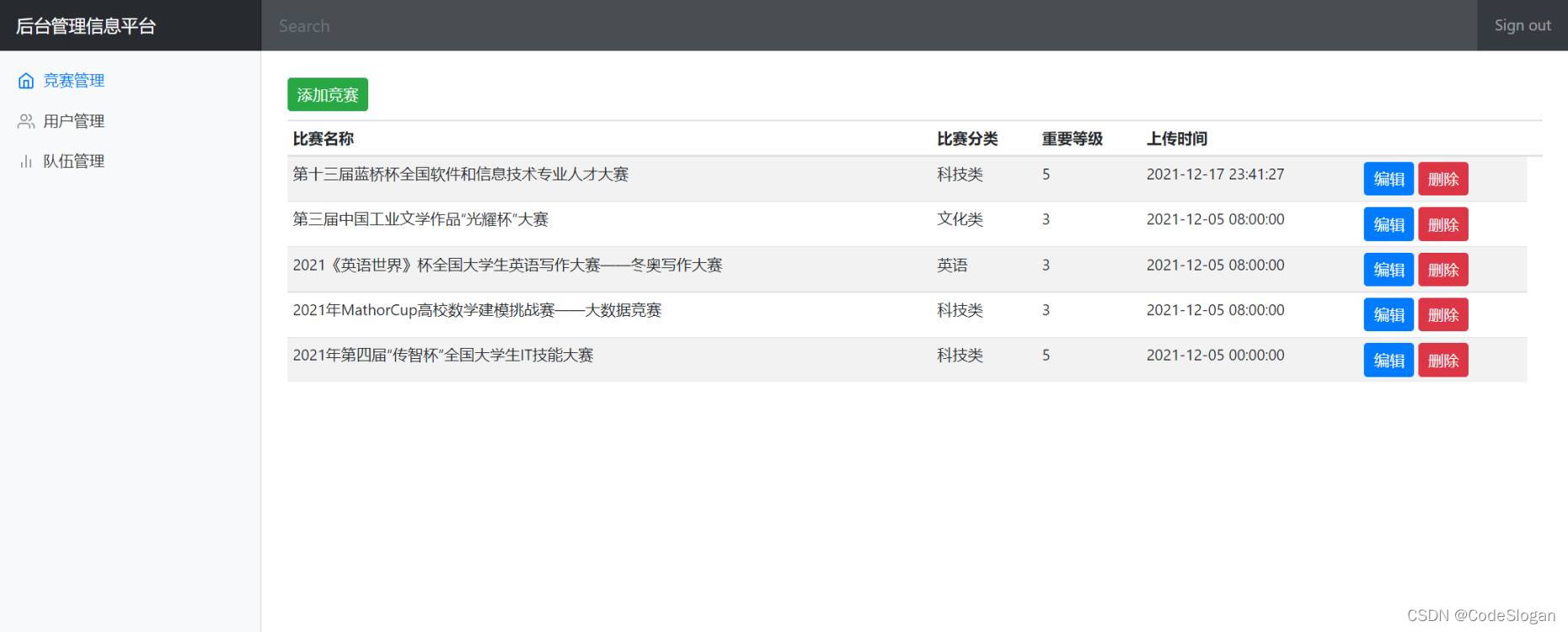Click 科技类 in the 传智杯 row
This screenshot has width=1568, height=632.
pos(960,356)
